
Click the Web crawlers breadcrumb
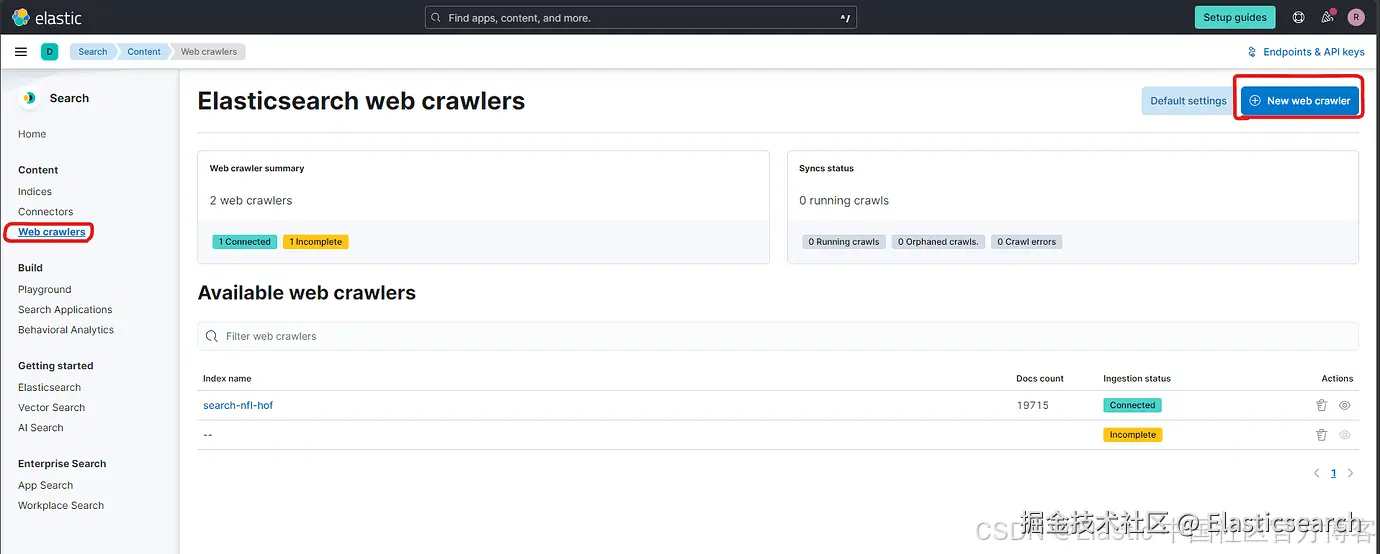(x=208, y=52)
